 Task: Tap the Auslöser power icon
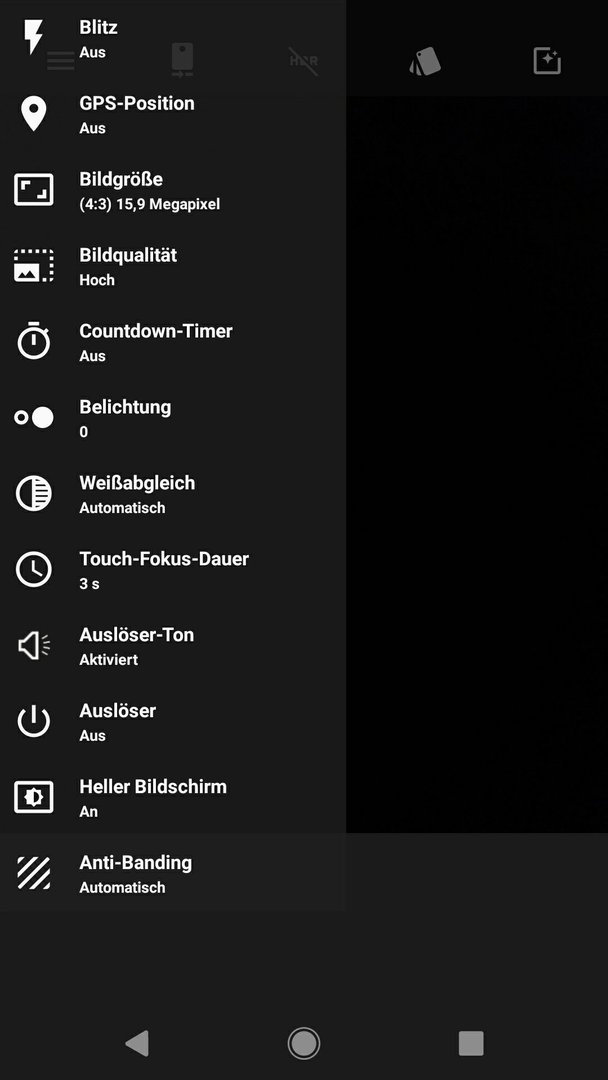point(34,721)
